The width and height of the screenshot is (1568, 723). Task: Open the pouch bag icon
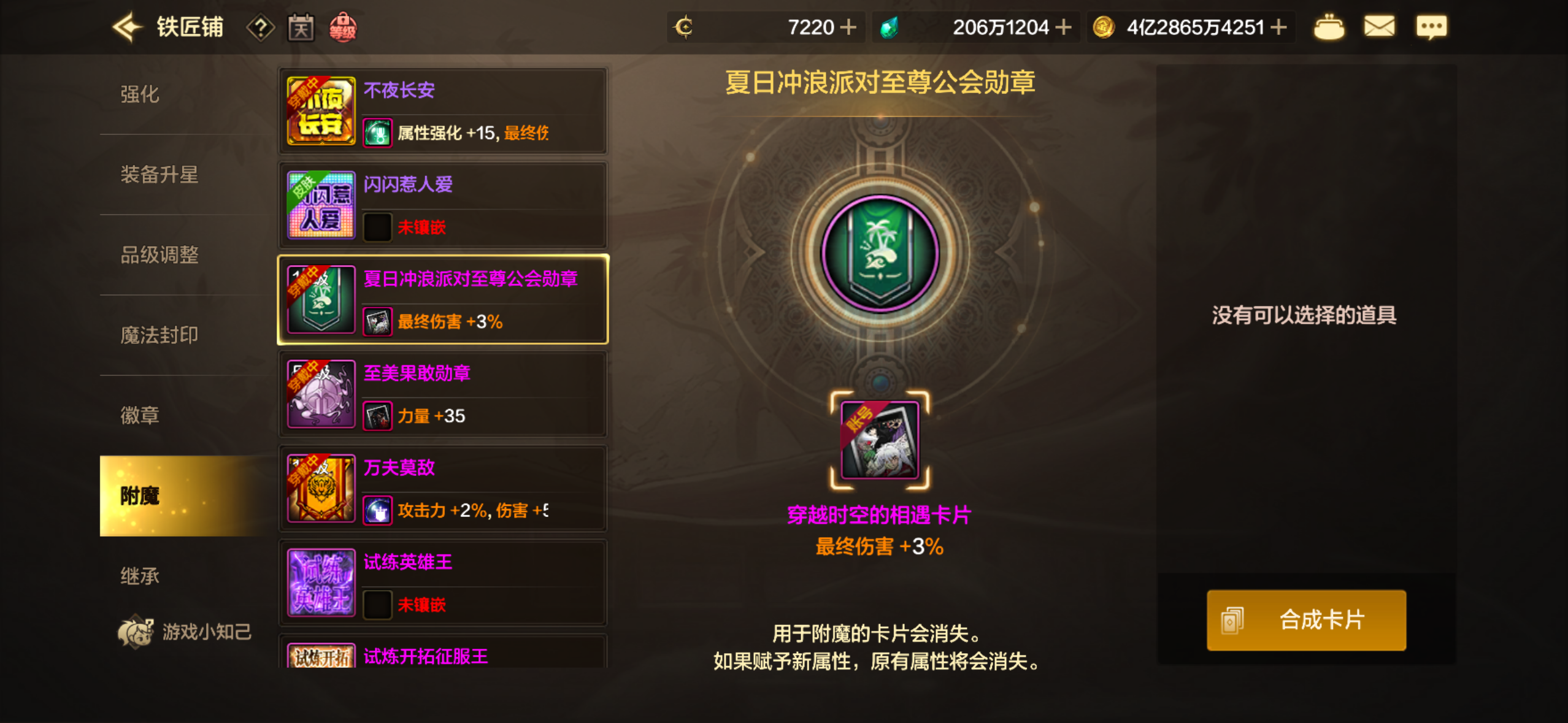coord(1328,27)
